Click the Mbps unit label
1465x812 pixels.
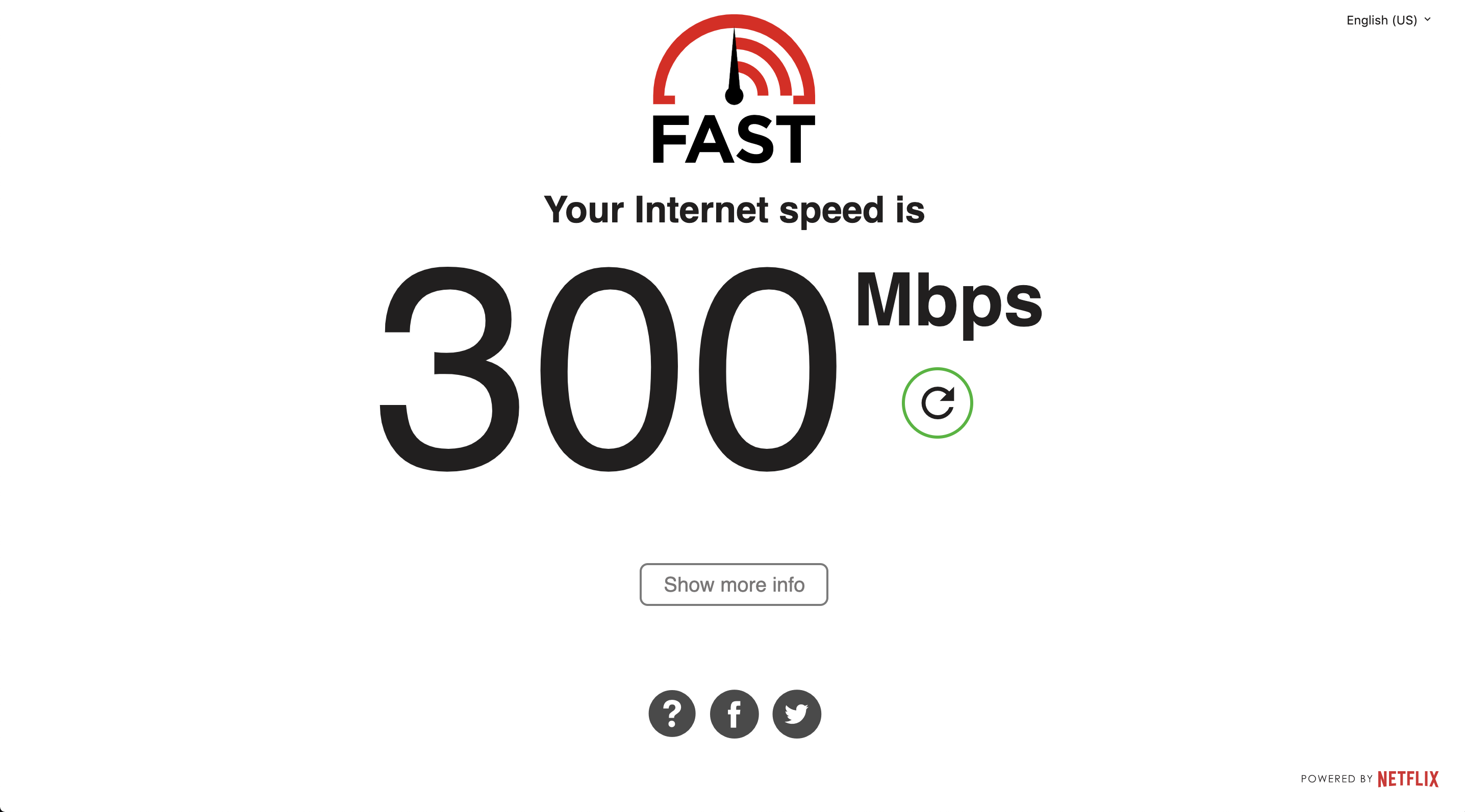[x=948, y=303]
